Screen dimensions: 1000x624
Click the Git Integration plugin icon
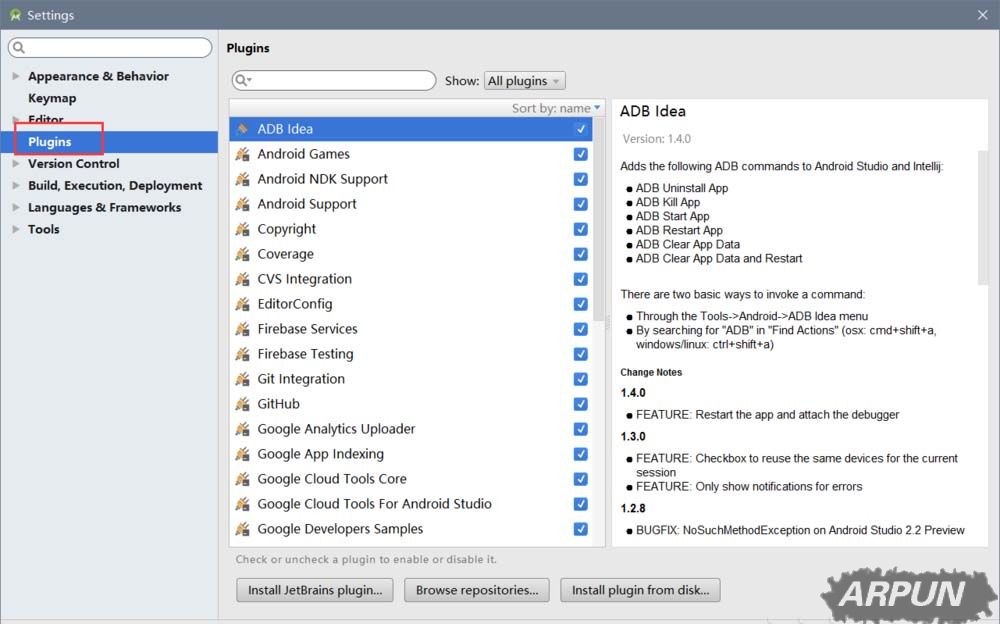[242, 379]
